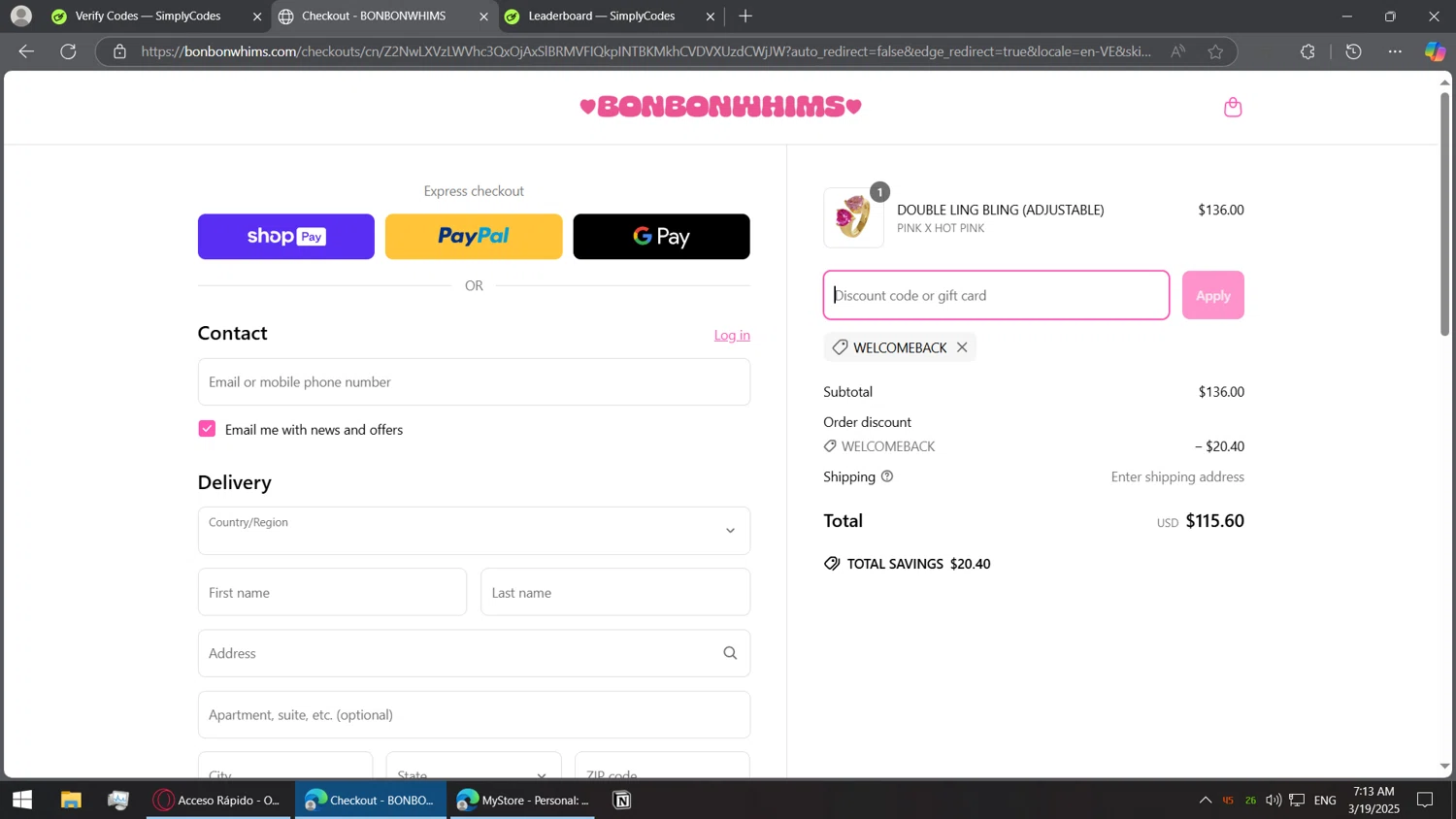
Task: Open the State dropdown
Action: click(474, 765)
